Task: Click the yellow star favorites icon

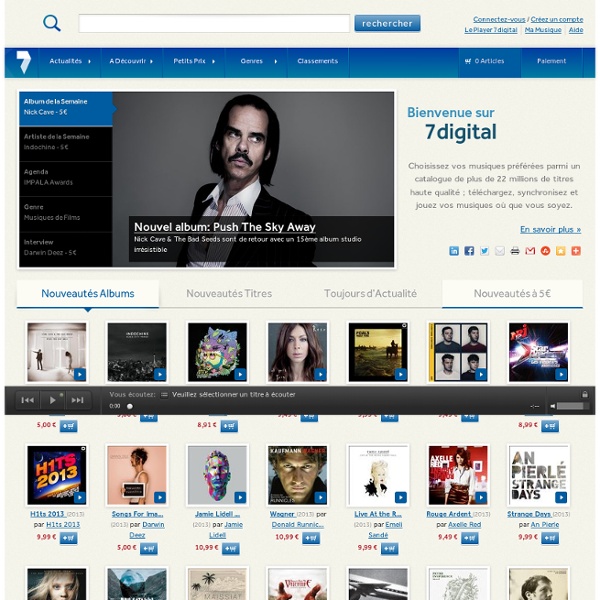Action: click(x=561, y=251)
